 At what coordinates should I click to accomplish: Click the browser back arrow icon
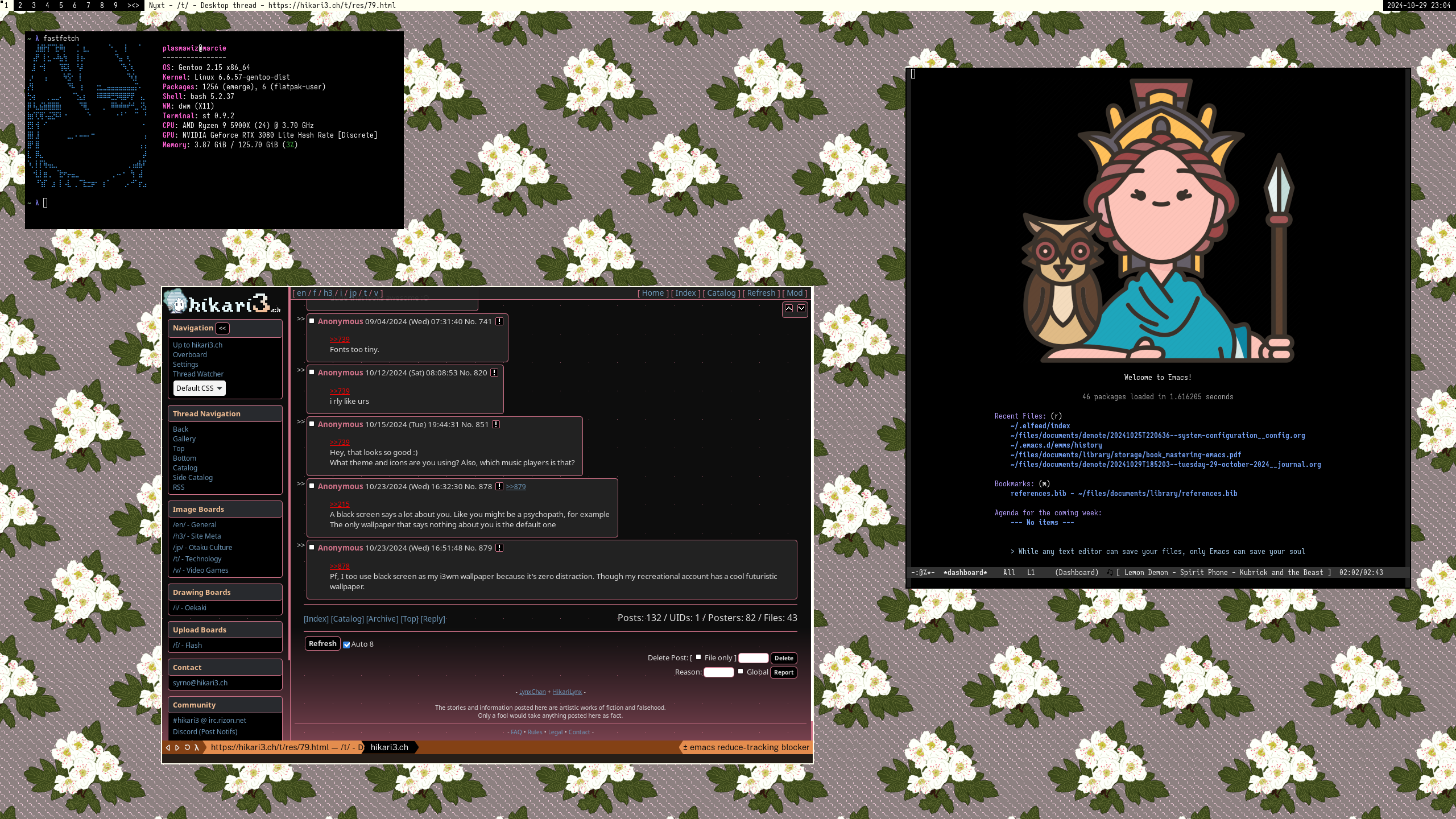click(168, 747)
